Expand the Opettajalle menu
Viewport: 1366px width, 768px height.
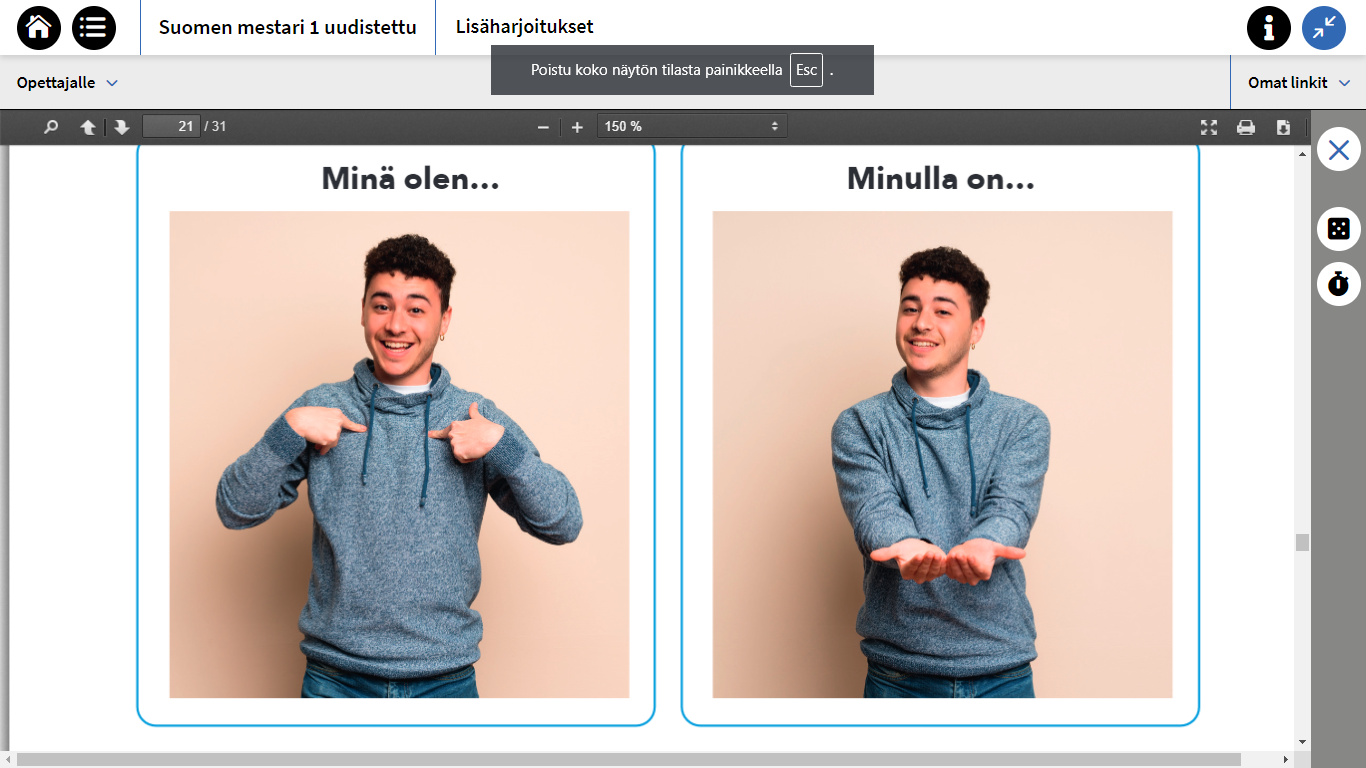[67, 83]
